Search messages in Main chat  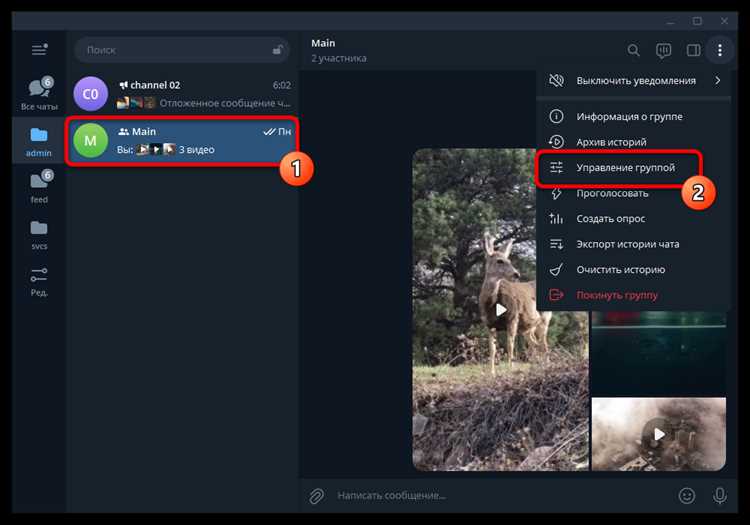[x=633, y=50]
